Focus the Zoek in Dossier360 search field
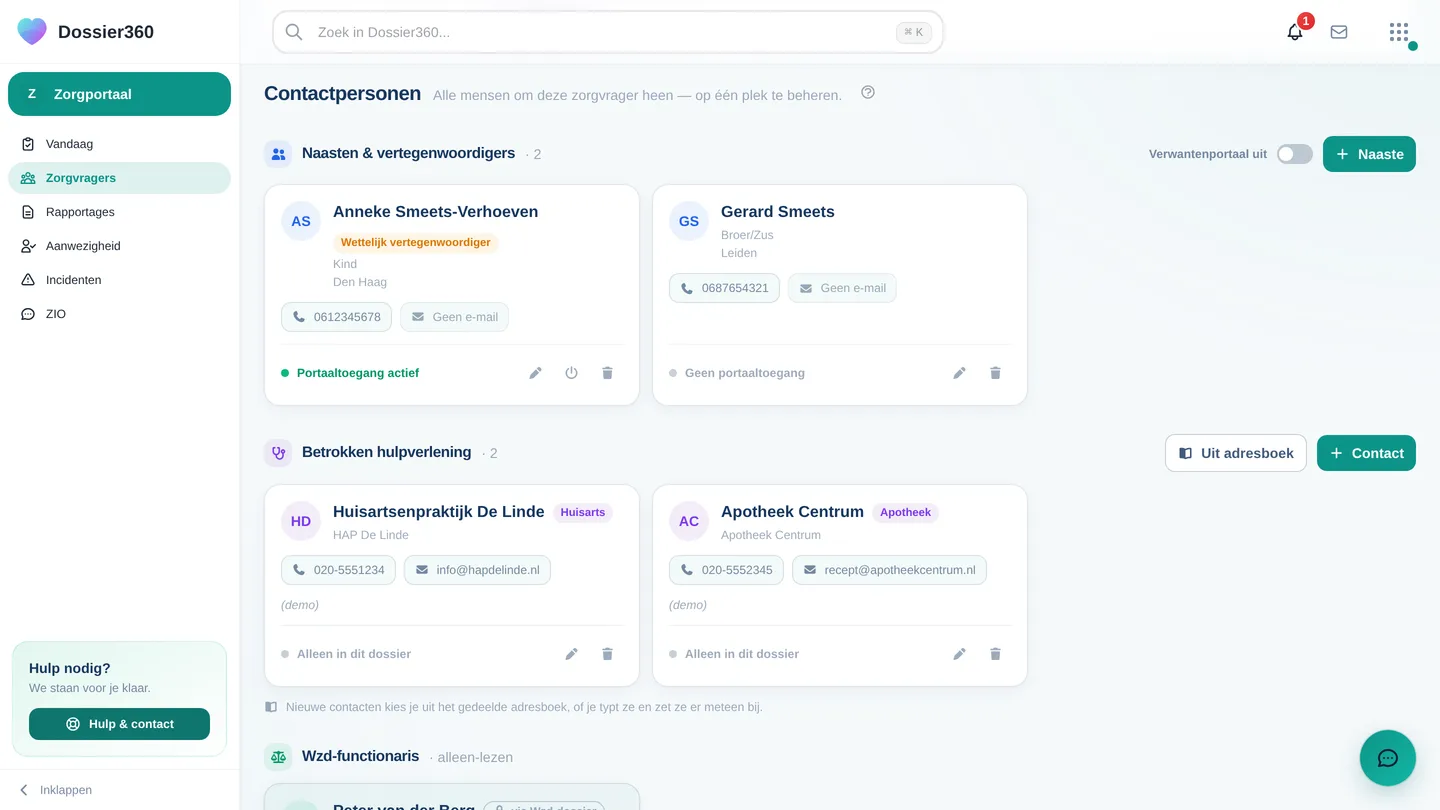 click(x=608, y=32)
